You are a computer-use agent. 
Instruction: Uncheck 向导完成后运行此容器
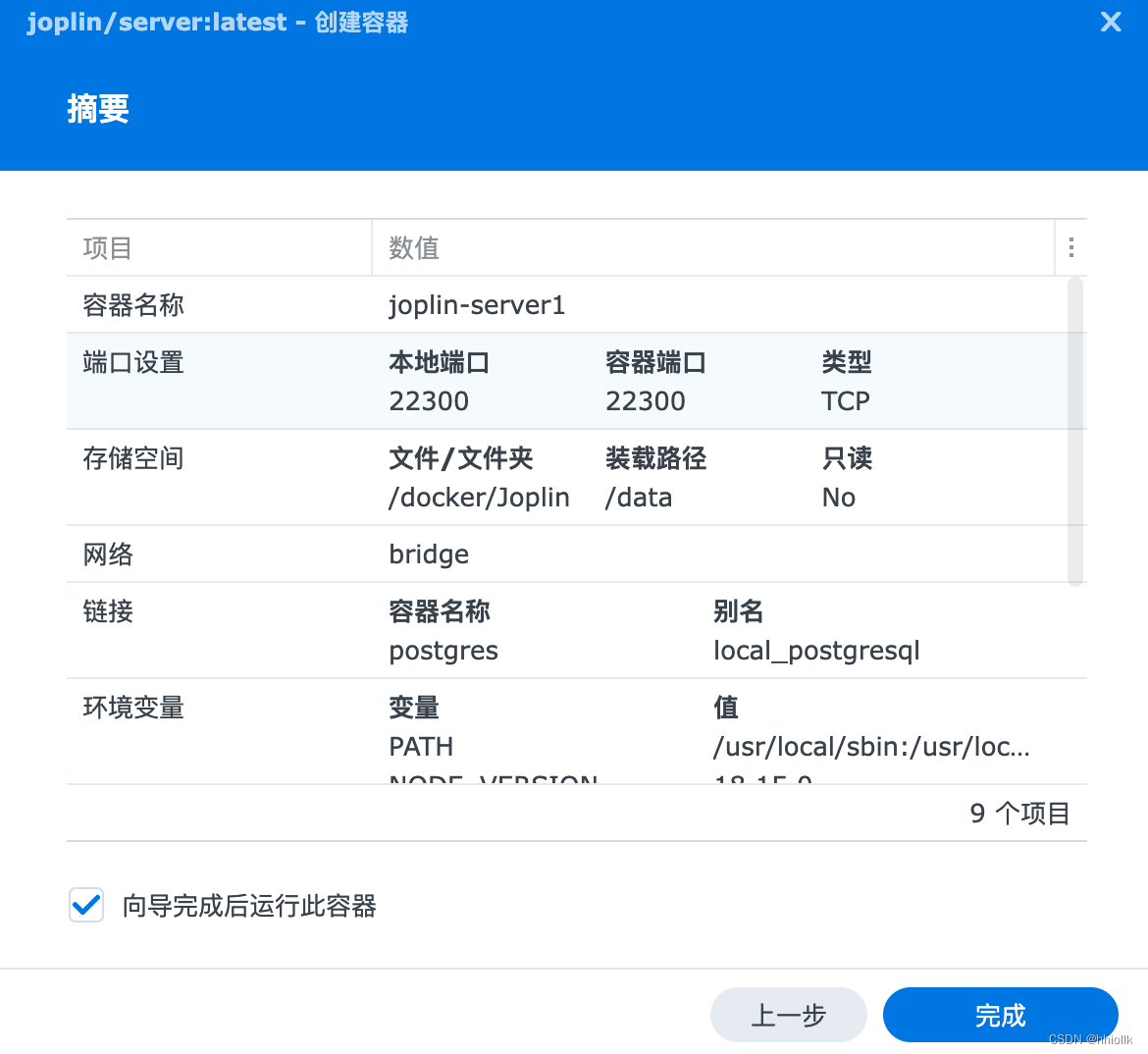click(x=86, y=905)
